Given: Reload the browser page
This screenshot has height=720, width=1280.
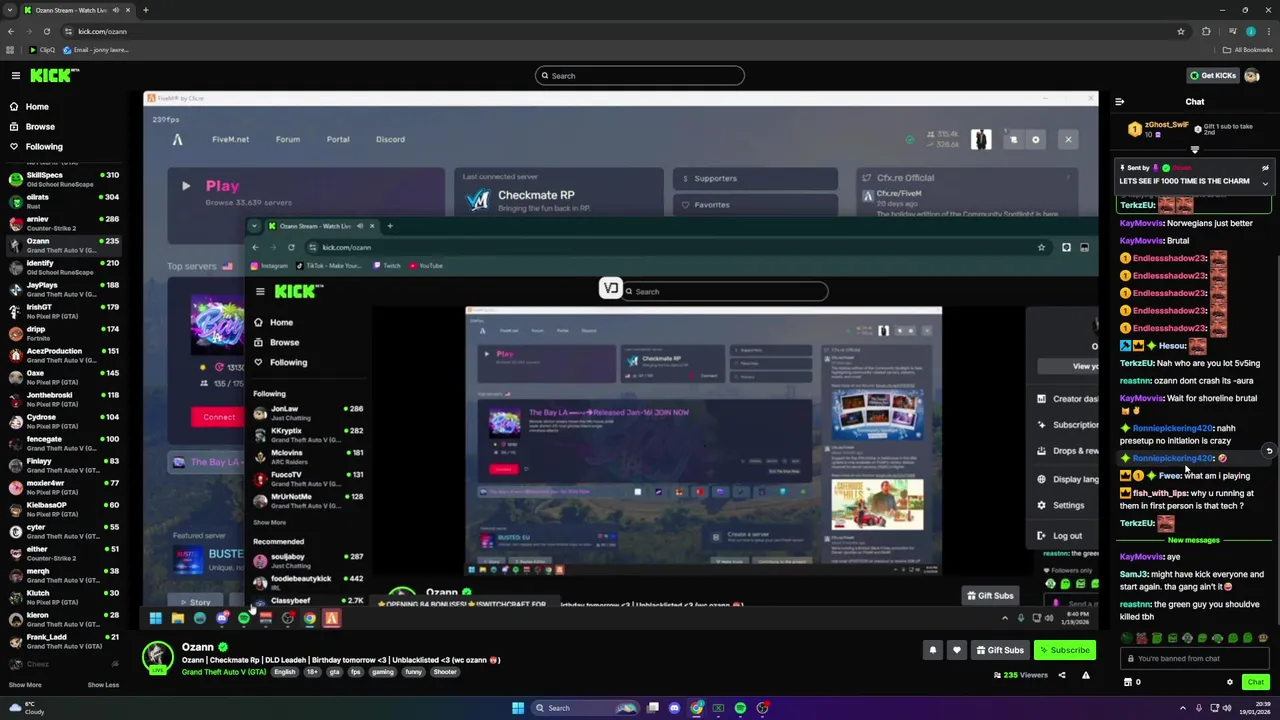Looking at the screenshot, I should 46,31.
